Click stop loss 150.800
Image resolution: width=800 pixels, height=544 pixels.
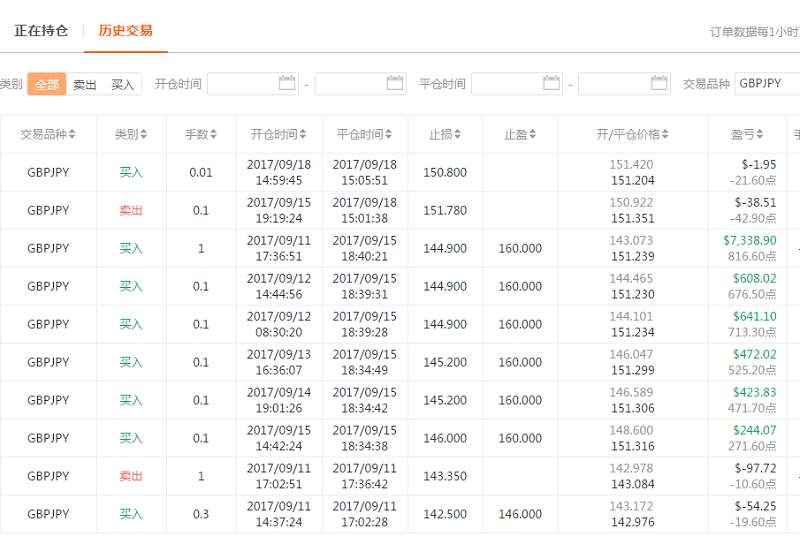tap(445, 172)
